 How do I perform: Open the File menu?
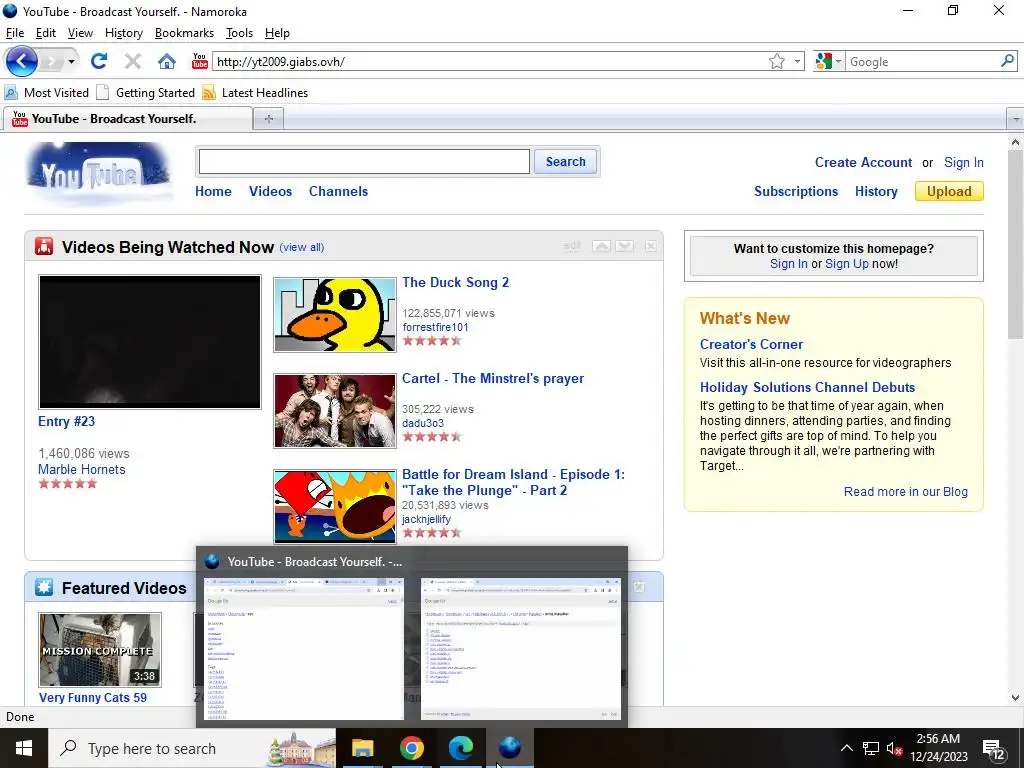[14, 33]
